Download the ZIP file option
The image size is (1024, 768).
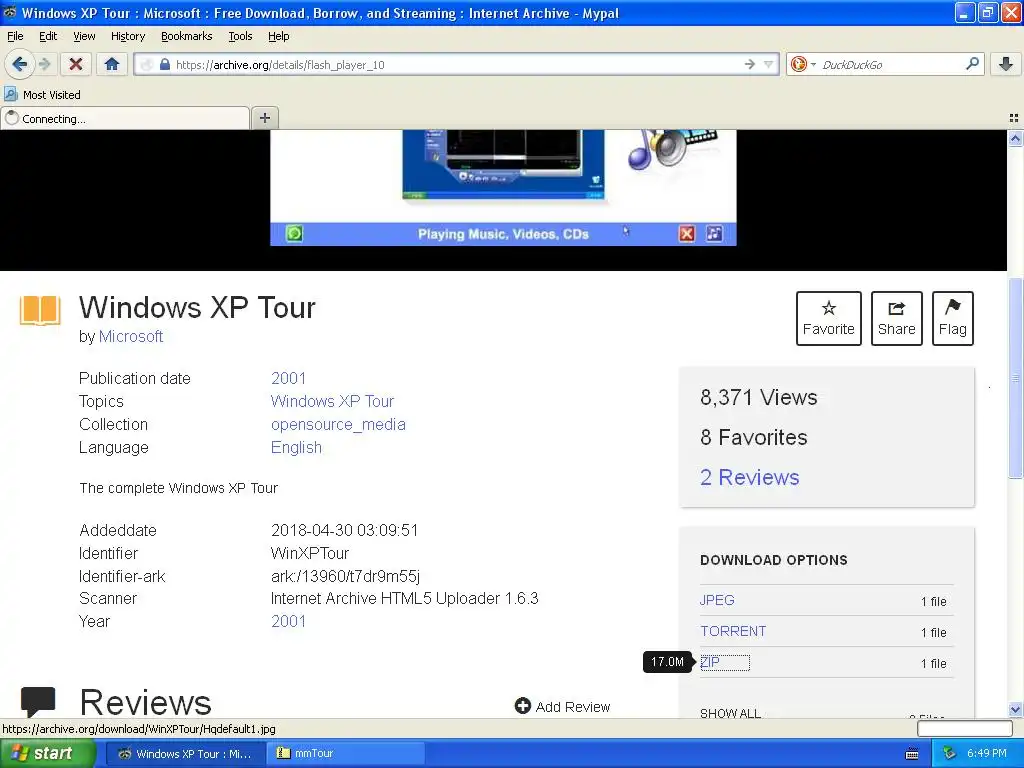click(710, 662)
